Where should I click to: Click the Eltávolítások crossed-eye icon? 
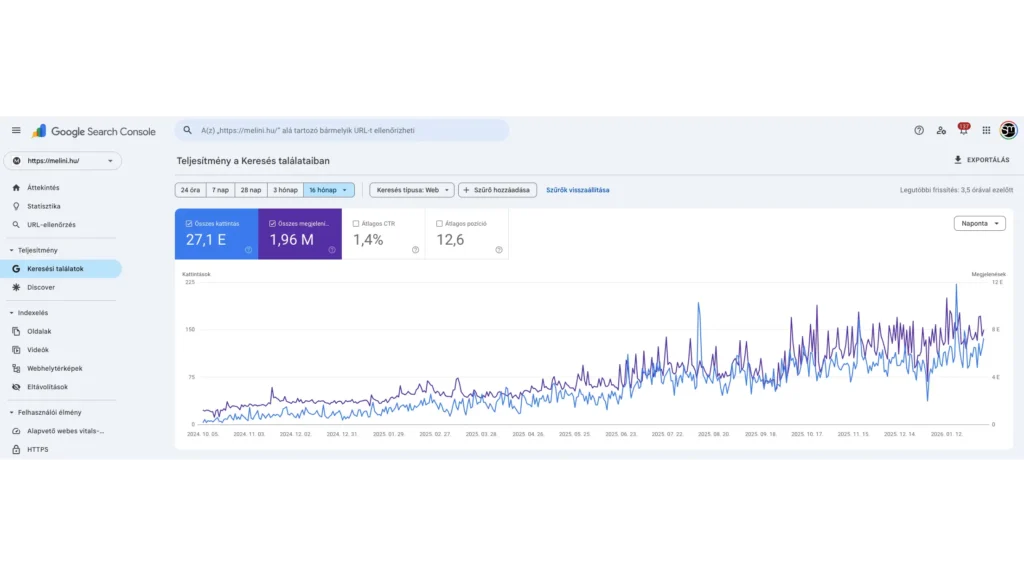coord(16,387)
